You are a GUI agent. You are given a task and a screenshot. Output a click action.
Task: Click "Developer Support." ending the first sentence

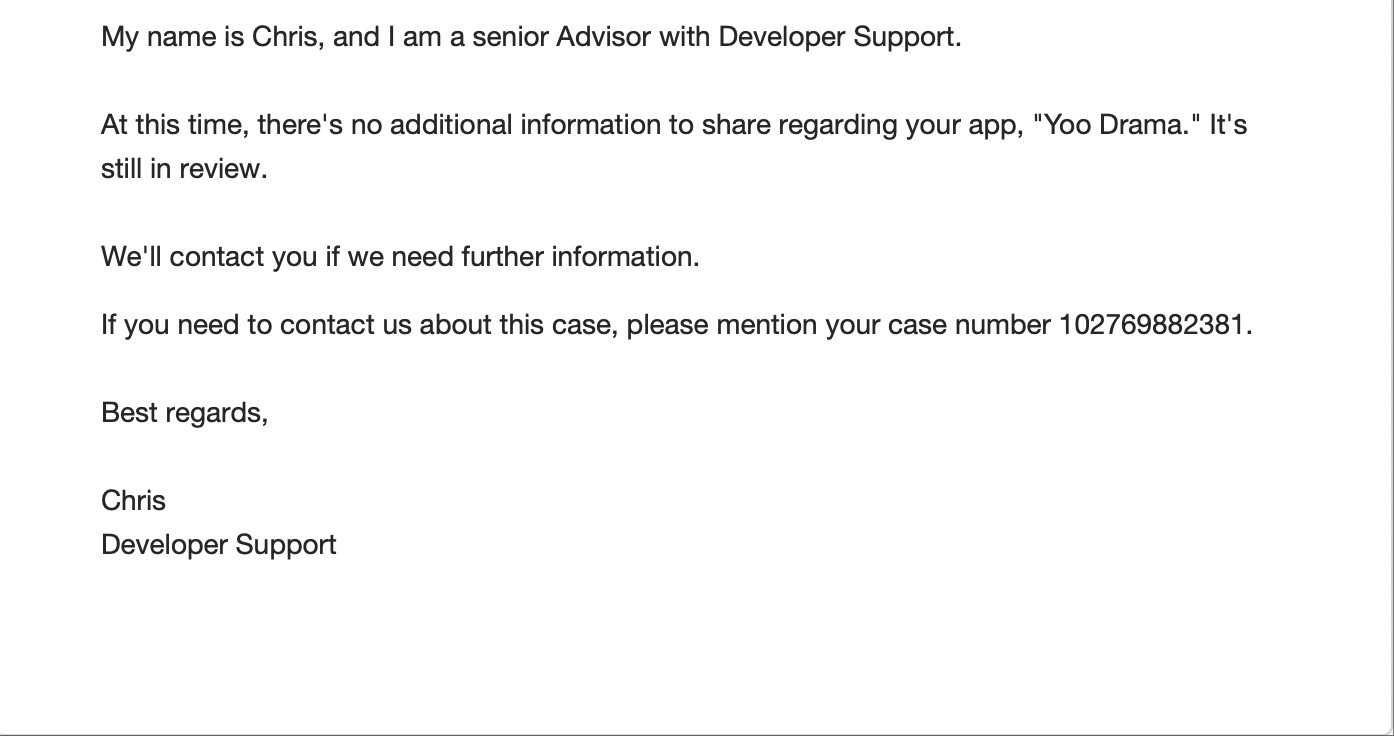pos(840,38)
